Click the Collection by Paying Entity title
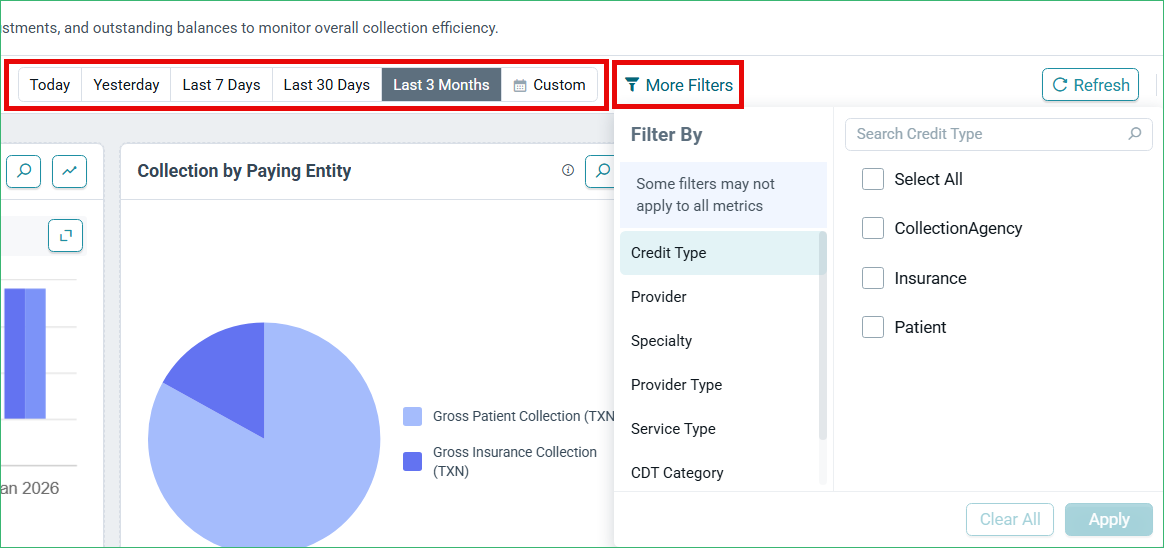This screenshot has height=548, width=1164. click(x=244, y=171)
